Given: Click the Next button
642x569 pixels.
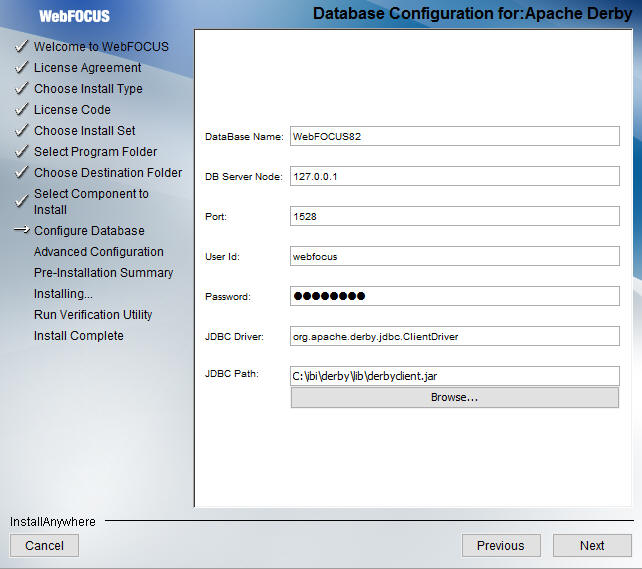Looking at the screenshot, I should [592, 545].
